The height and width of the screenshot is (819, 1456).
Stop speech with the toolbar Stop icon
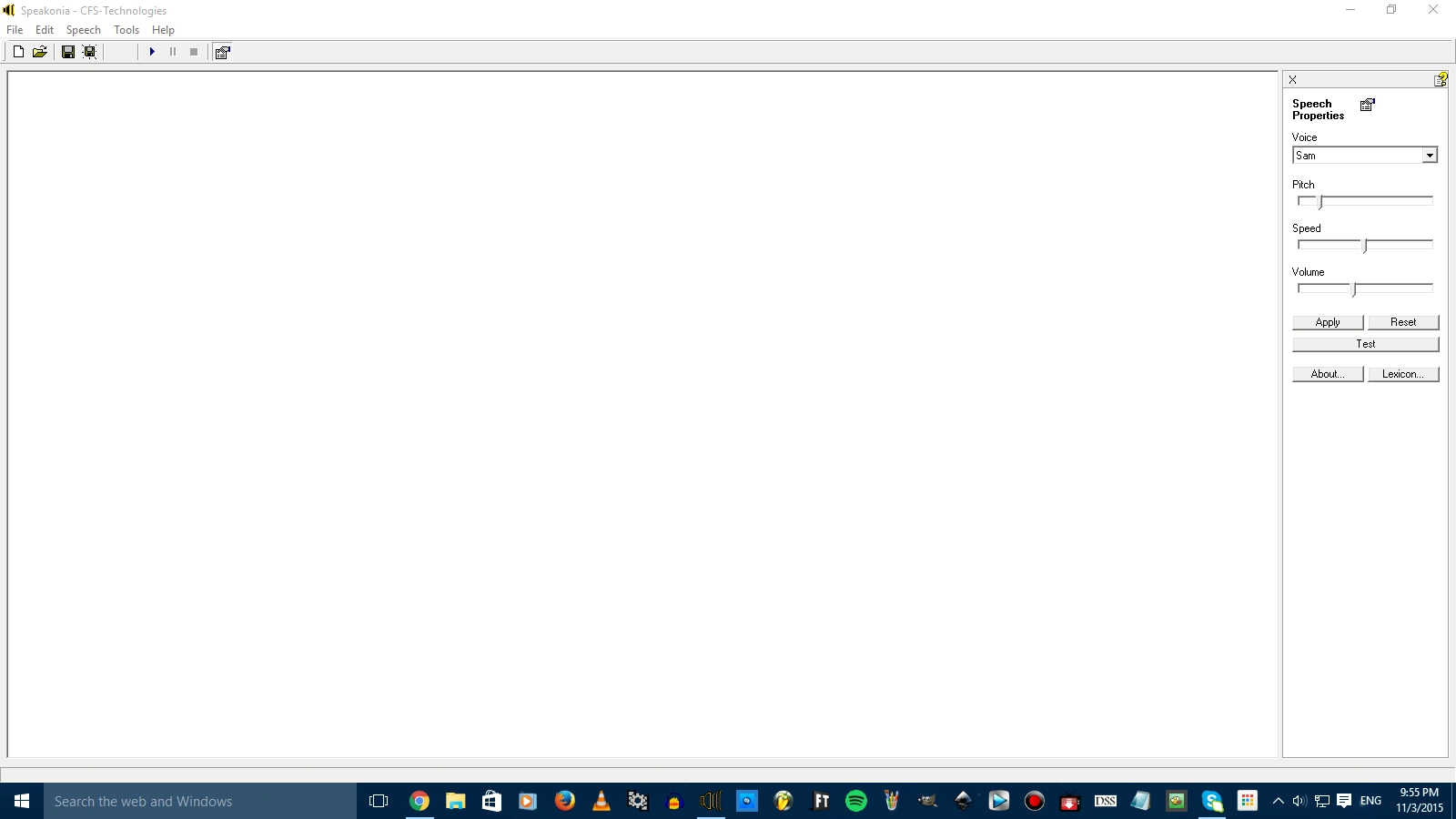point(194,52)
